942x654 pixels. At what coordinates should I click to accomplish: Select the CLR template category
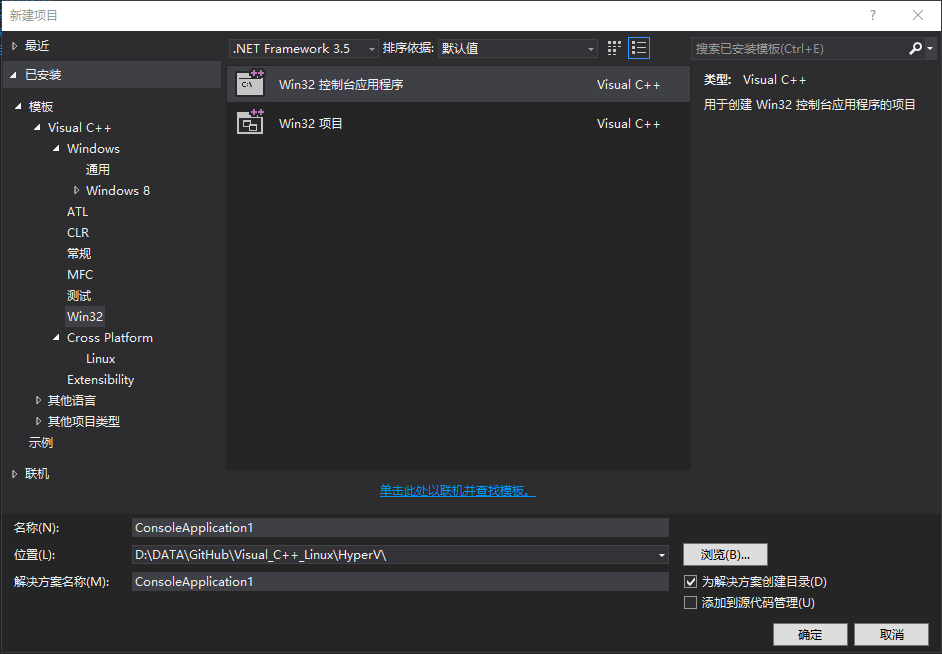tap(78, 232)
